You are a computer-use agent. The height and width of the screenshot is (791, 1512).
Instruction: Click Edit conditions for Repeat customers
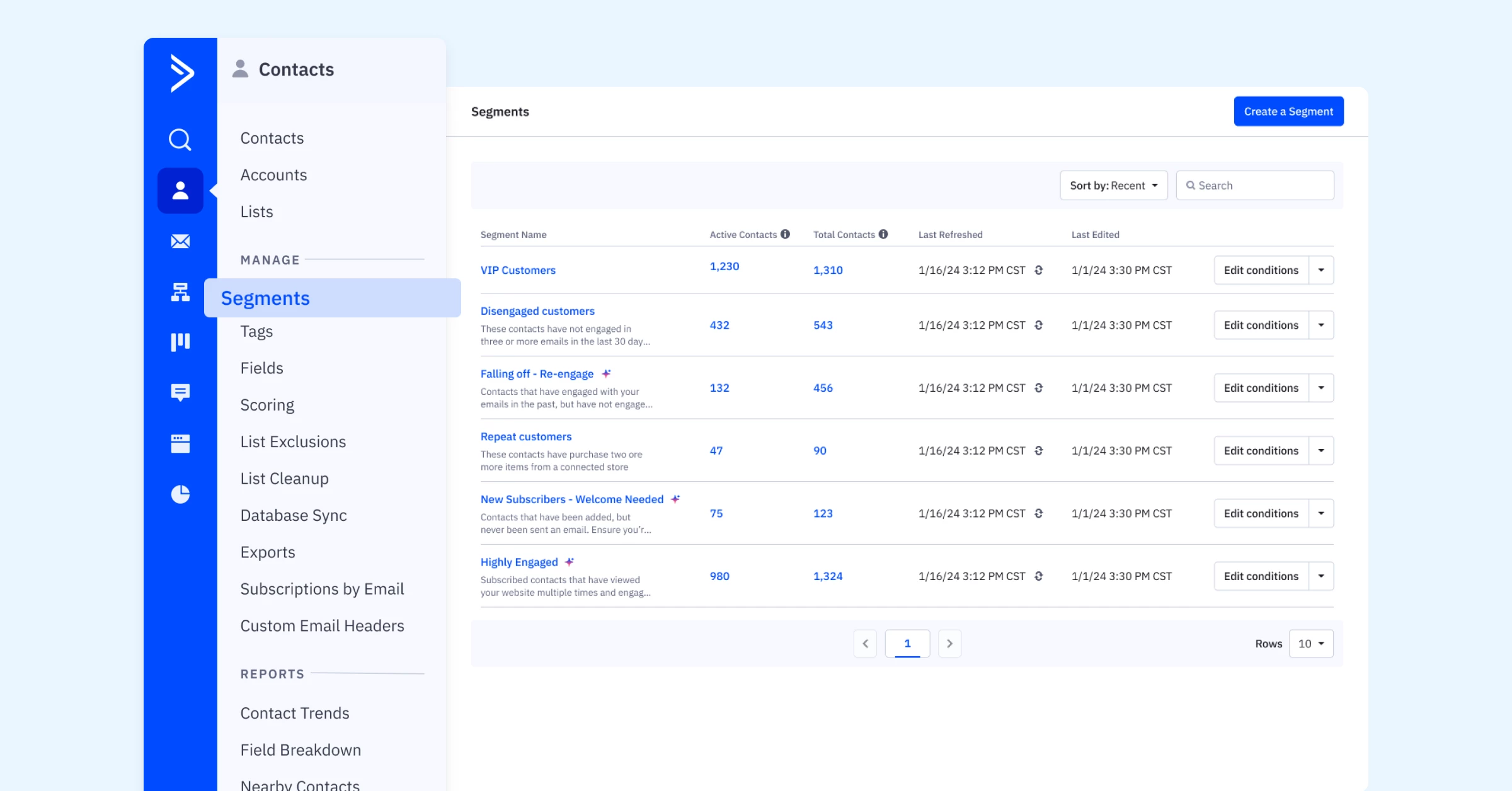tap(1261, 451)
